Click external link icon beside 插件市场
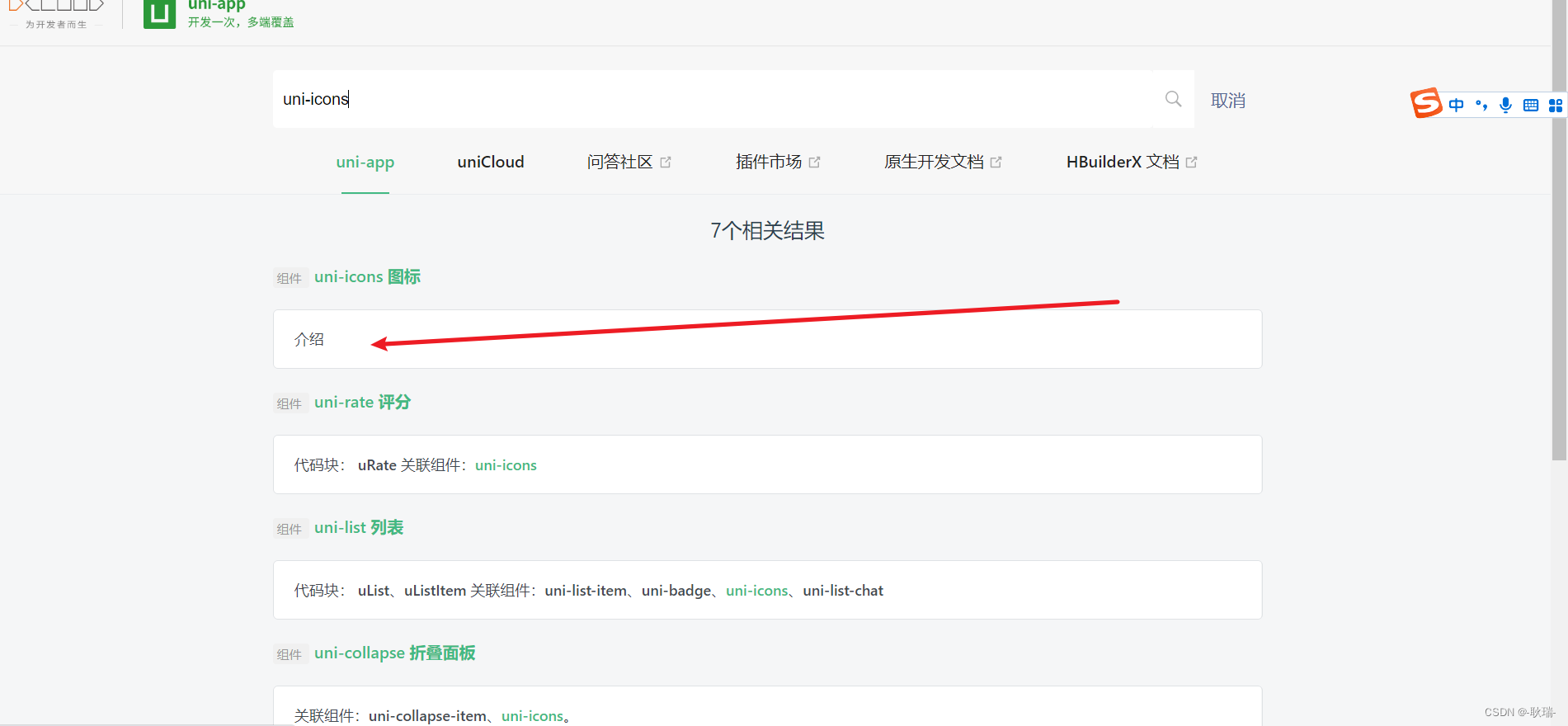1568x726 pixels. [x=814, y=163]
